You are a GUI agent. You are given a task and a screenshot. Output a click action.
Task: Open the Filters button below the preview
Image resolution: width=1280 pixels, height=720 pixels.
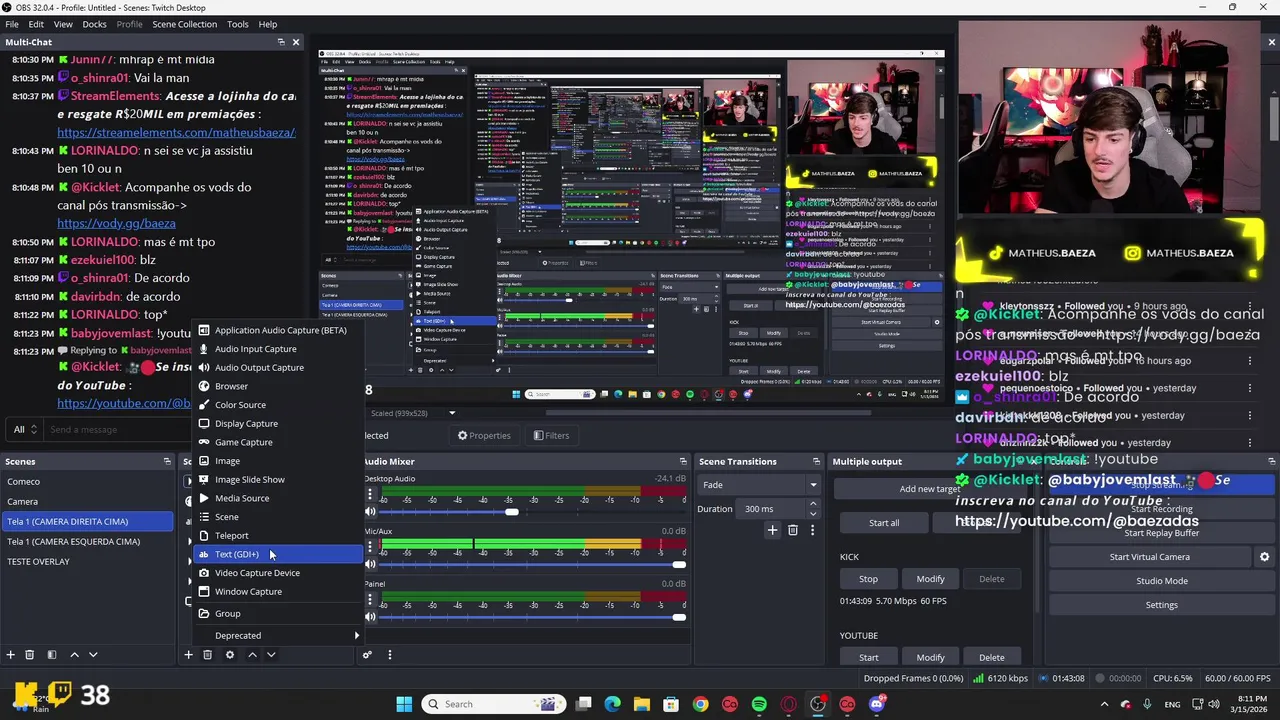pyautogui.click(x=551, y=436)
